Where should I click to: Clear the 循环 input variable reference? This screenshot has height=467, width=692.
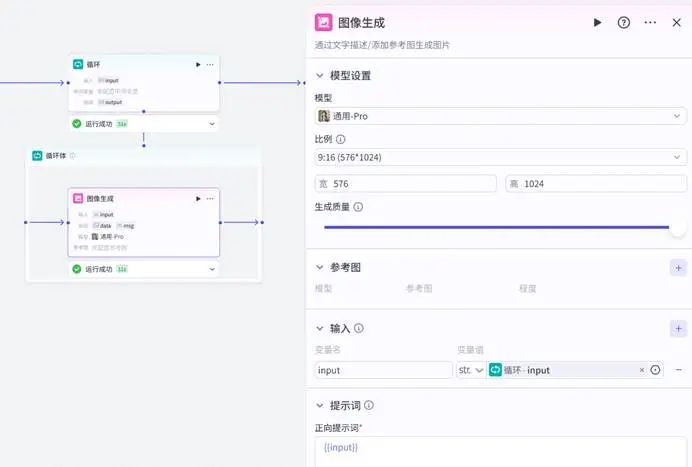point(642,370)
